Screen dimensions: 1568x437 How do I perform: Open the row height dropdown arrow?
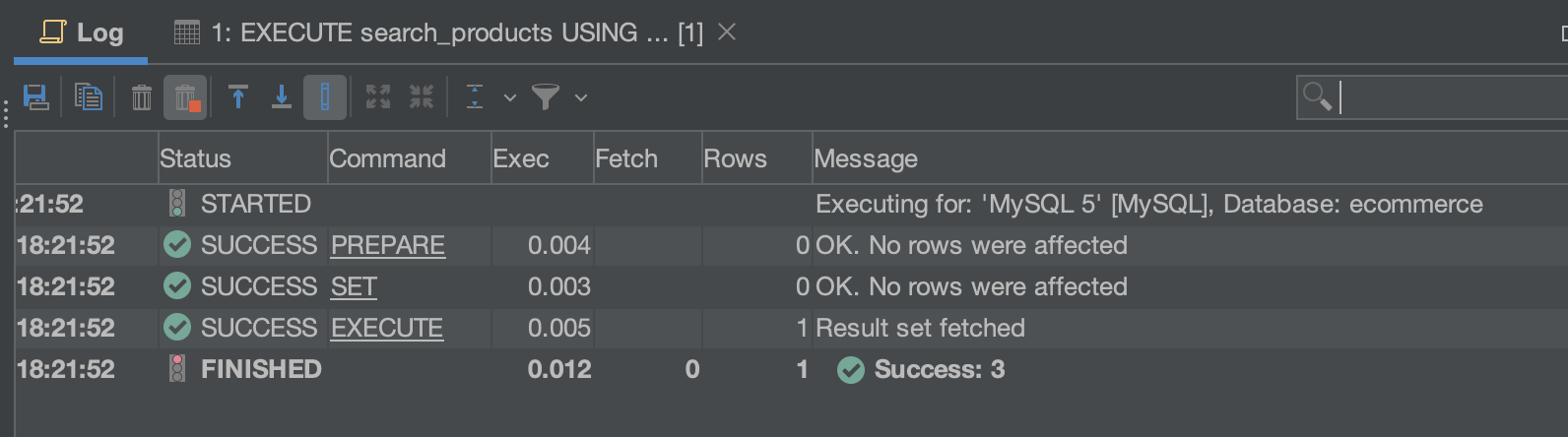click(509, 97)
